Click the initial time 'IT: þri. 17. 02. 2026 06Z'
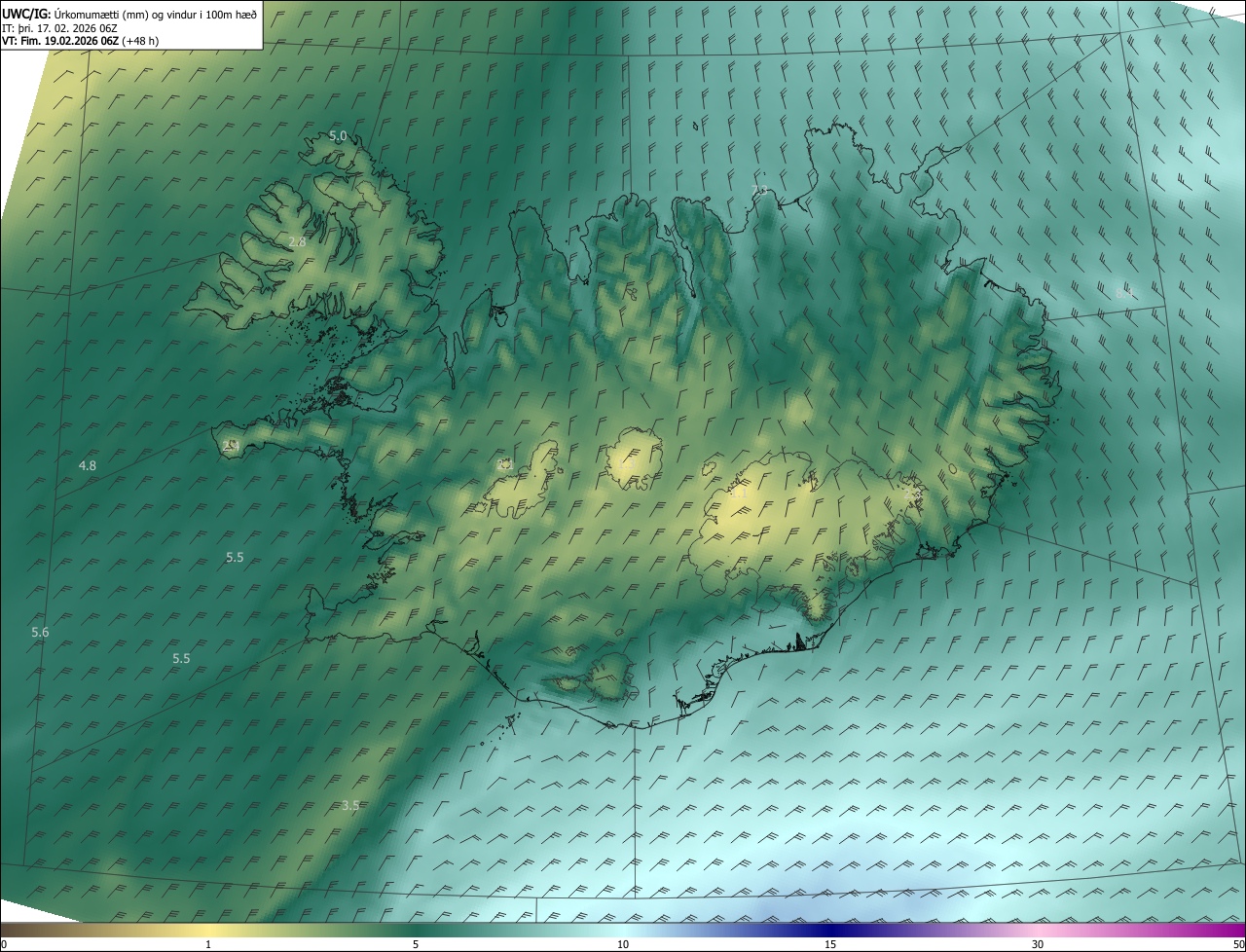Viewport: 1246px width, 952px height. [60, 28]
